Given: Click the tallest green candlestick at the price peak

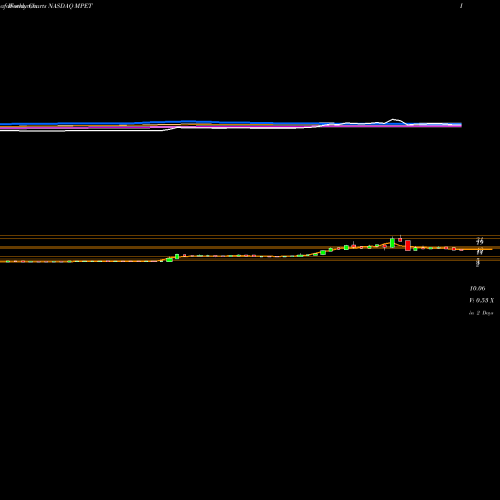Looking at the screenshot, I should [392, 242].
